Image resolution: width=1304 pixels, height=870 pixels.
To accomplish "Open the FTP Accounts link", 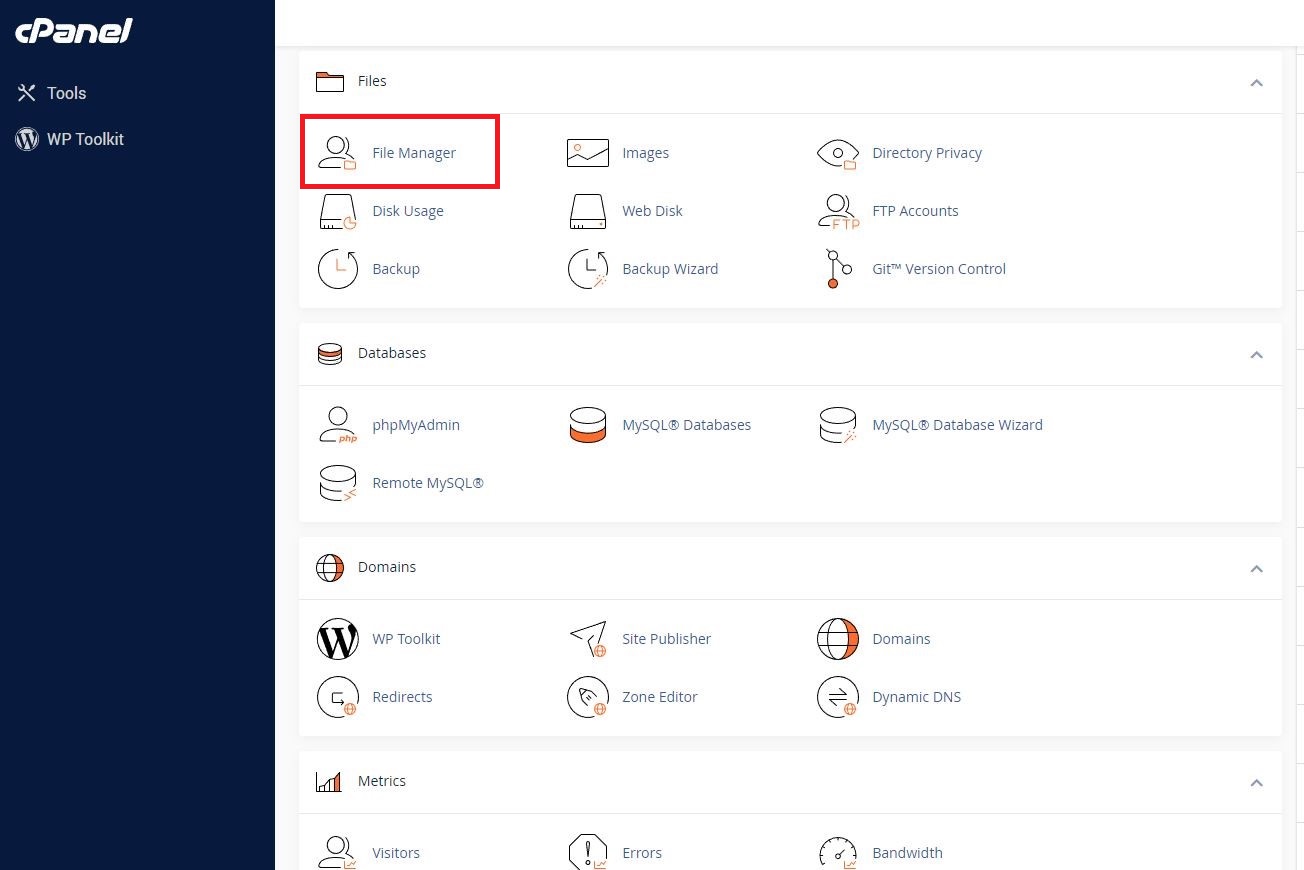I will pyautogui.click(x=915, y=211).
